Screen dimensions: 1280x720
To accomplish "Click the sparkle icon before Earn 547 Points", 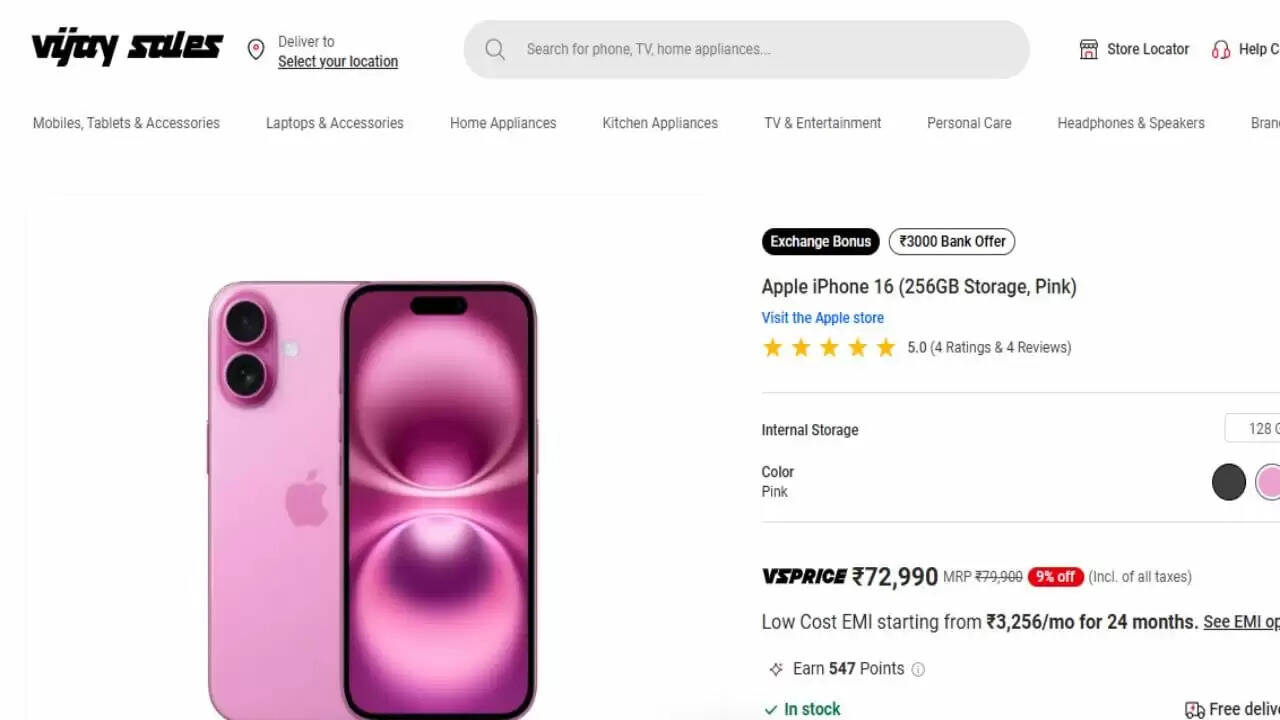I will [775, 669].
